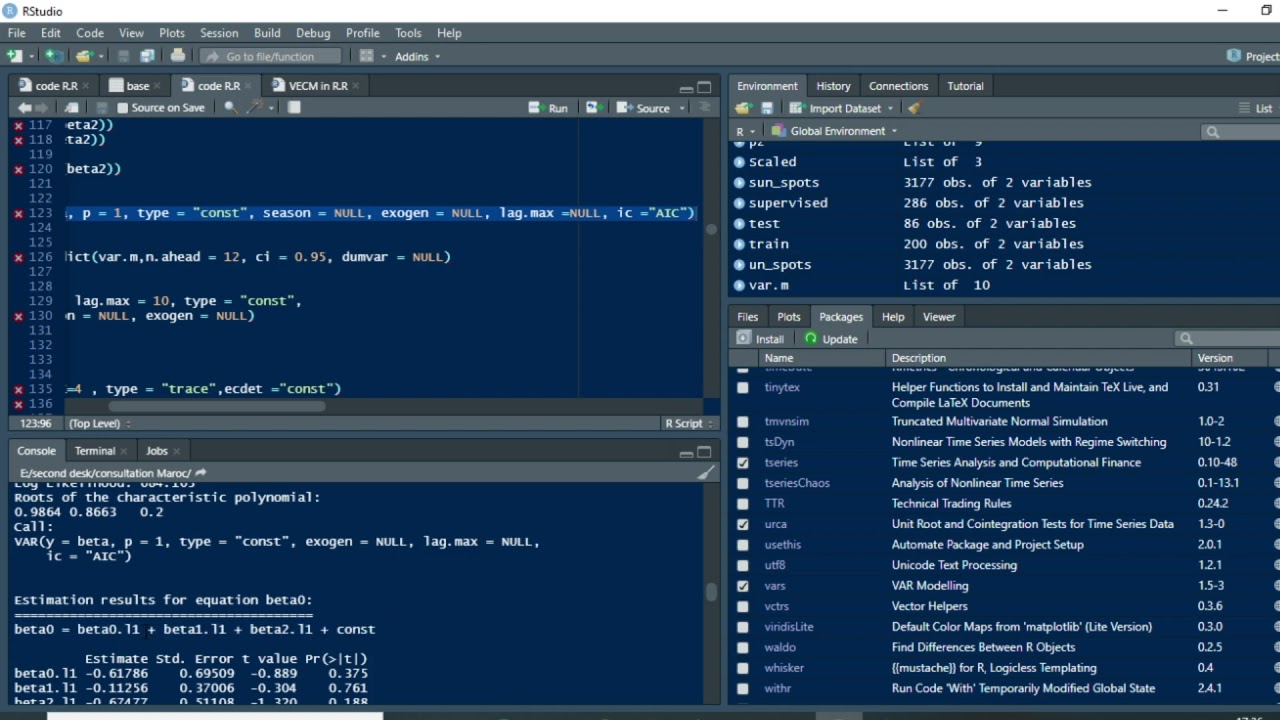1280x720 pixels.
Task: Re-run the previous code region
Action: (592, 108)
